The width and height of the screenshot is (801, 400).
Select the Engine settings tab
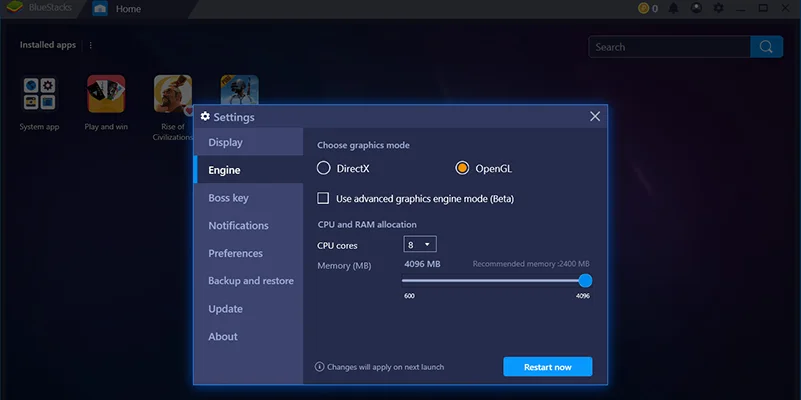coord(248,170)
